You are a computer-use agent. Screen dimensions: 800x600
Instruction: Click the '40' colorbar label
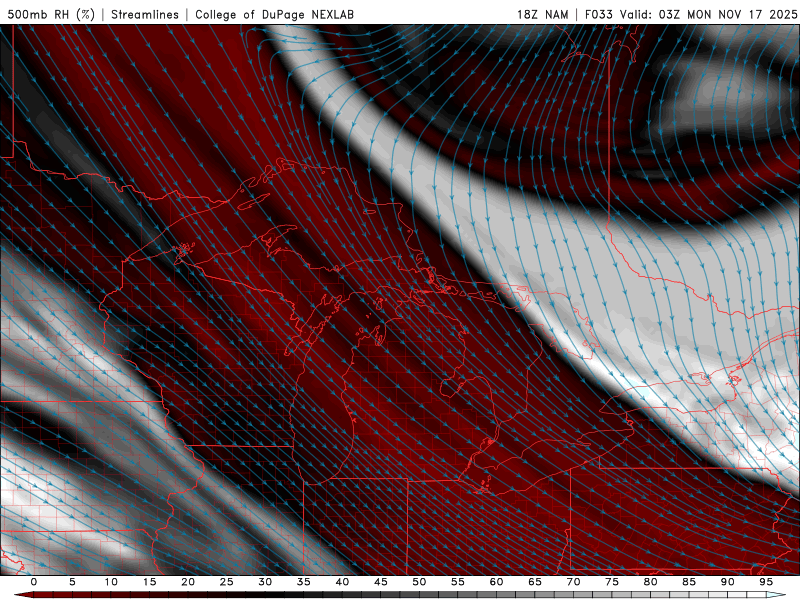tap(342, 582)
